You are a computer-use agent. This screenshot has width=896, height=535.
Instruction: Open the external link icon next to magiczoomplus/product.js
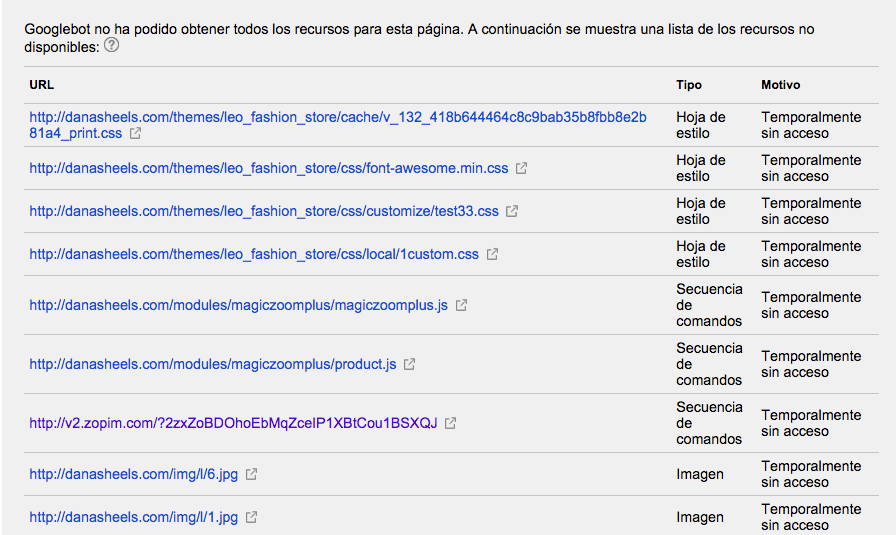click(409, 364)
